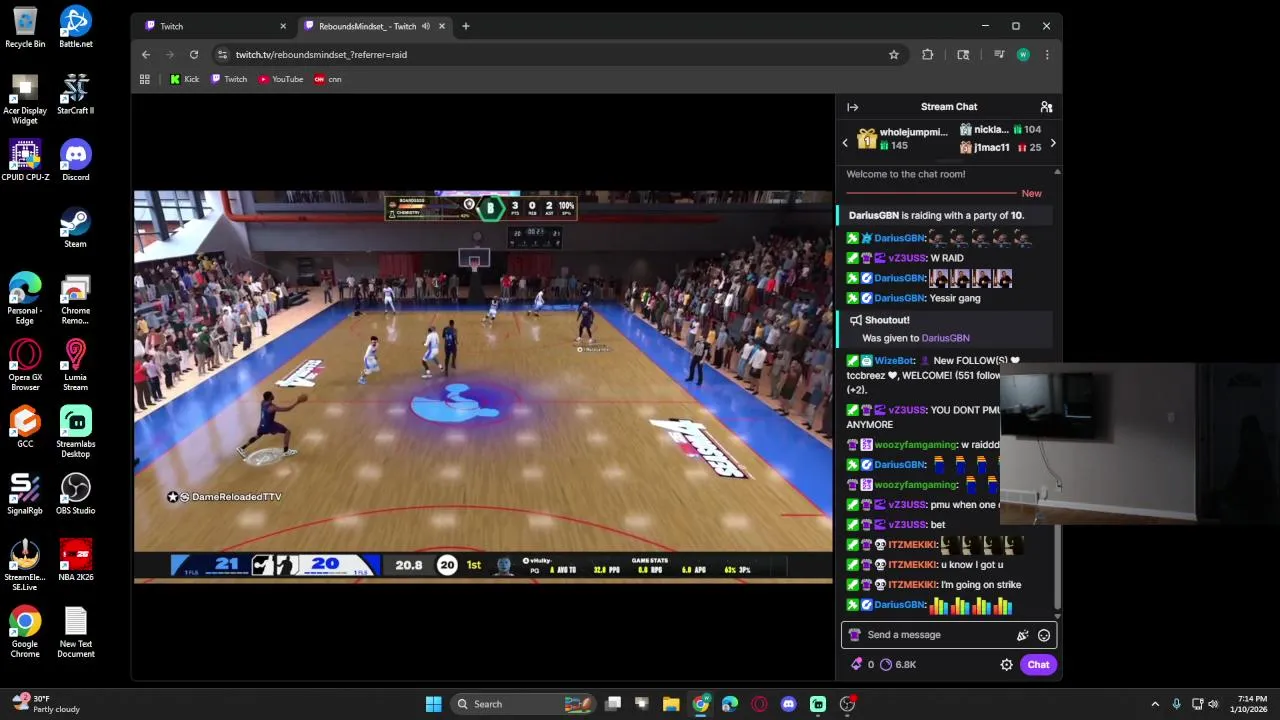Image resolution: width=1280 pixels, height=720 pixels.
Task: Click woozyfamgaming username on w raiddd message
Action: [x=916, y=445]
